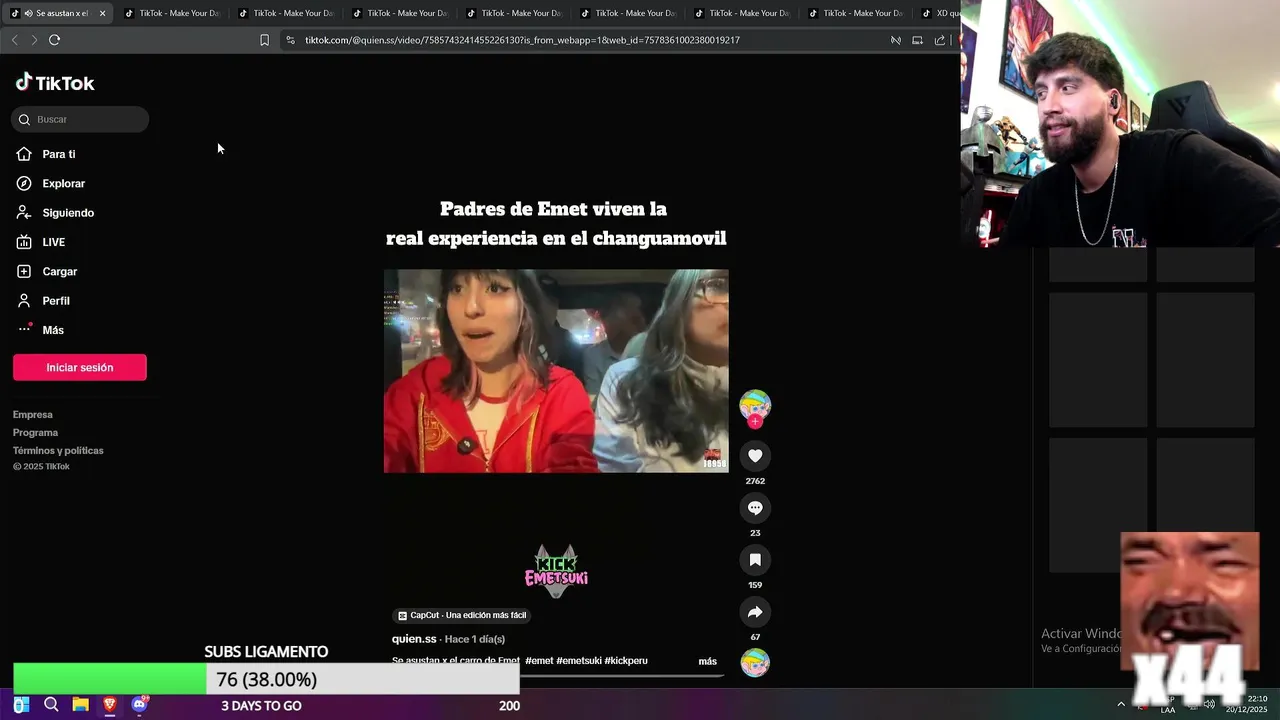Viewport: 1280px width, 720px height.
Task: Open the Para ti feed
Action: coord(59,154)
